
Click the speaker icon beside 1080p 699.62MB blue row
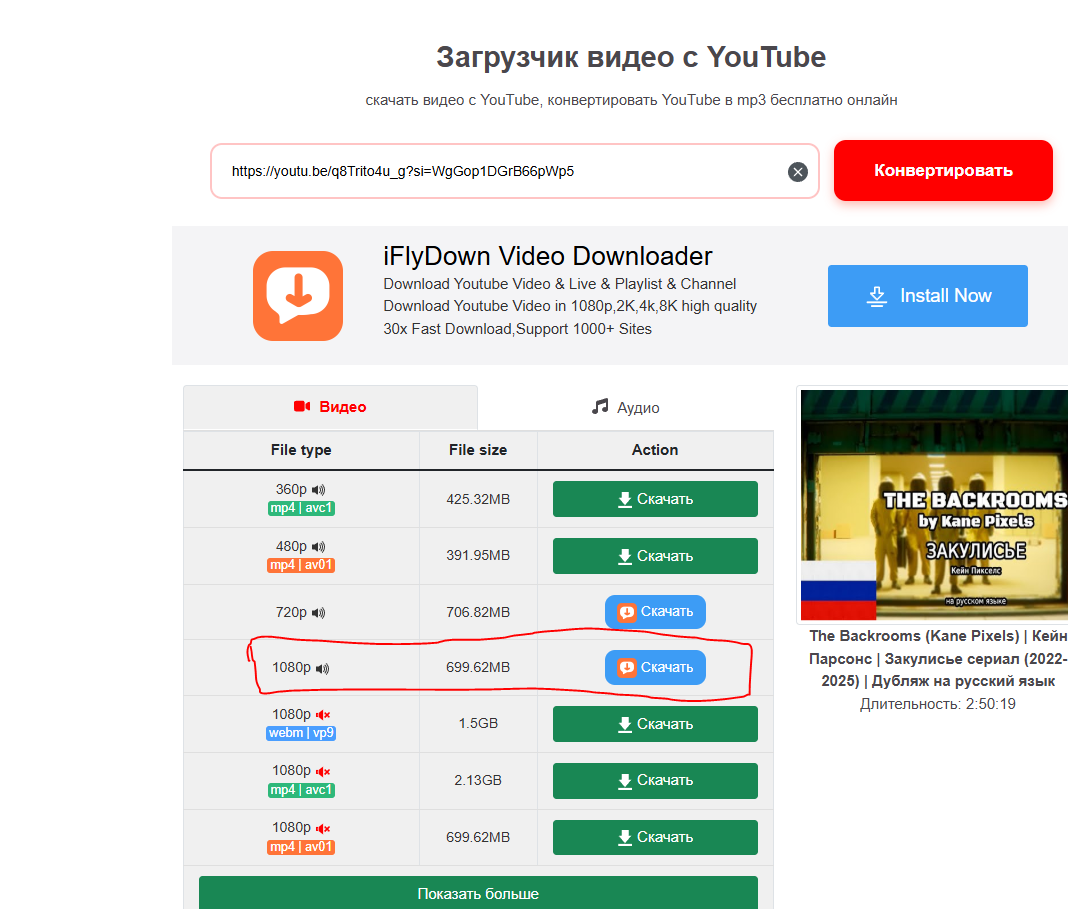tap(322, 669)
